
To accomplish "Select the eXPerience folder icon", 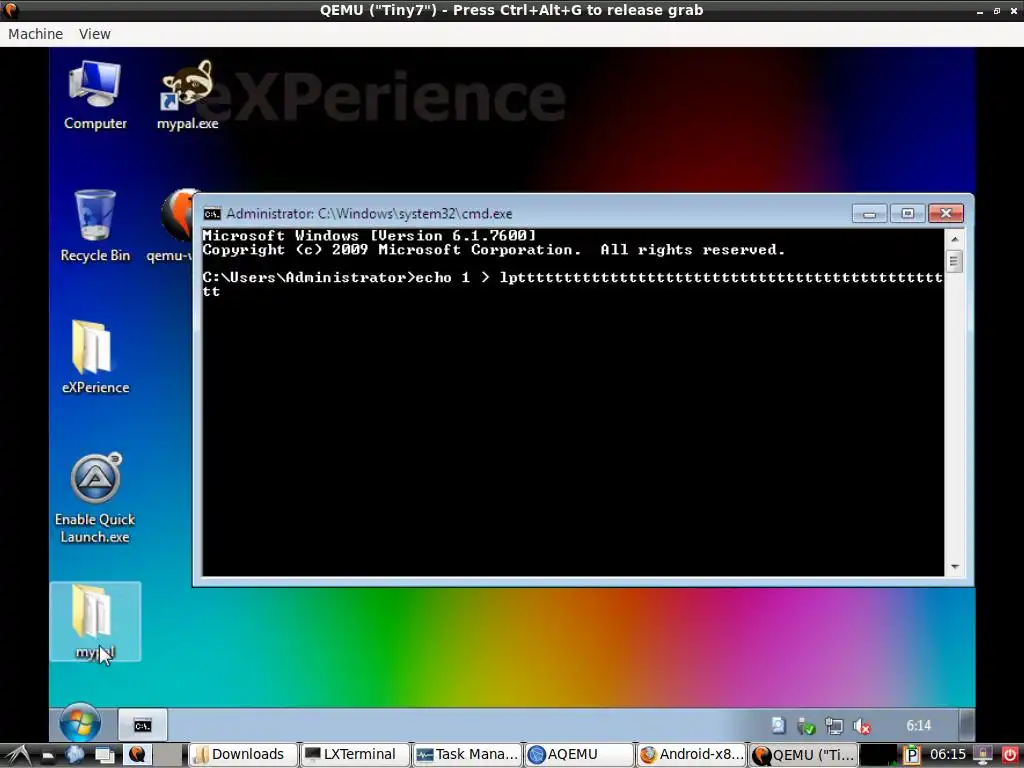I will click(x=95, y=357).
